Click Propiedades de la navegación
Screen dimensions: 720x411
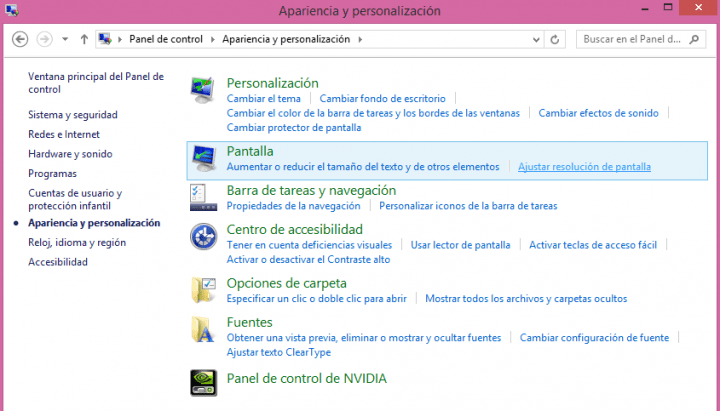click(293, 206)
